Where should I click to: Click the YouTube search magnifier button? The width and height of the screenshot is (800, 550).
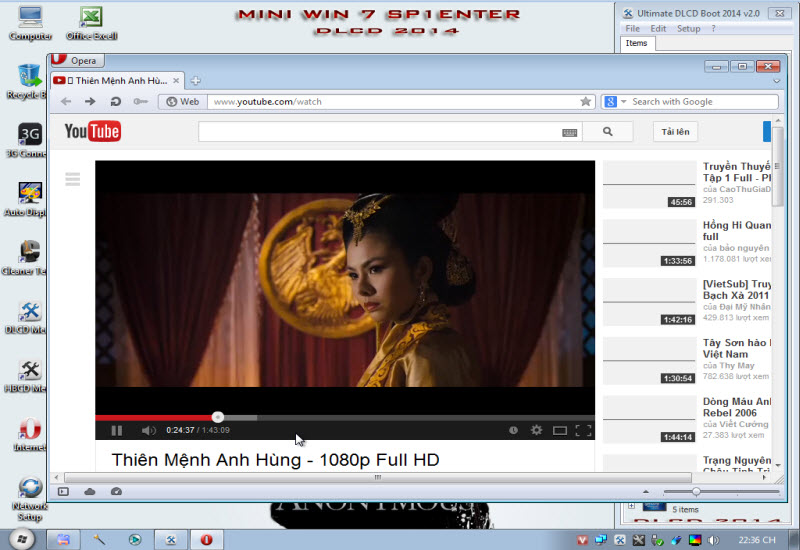(x=607, y=132)
